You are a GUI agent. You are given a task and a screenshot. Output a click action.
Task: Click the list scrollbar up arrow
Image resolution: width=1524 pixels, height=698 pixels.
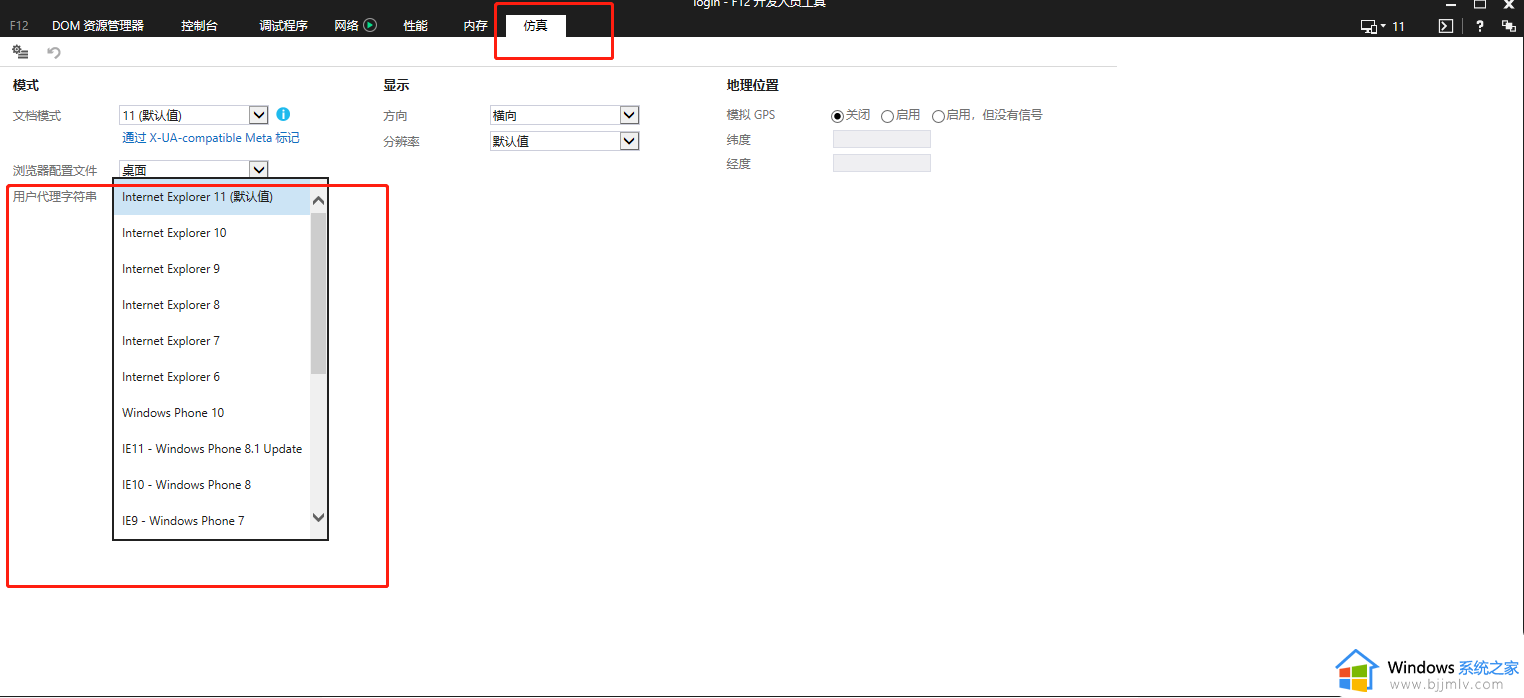click(x=319, y=201)
